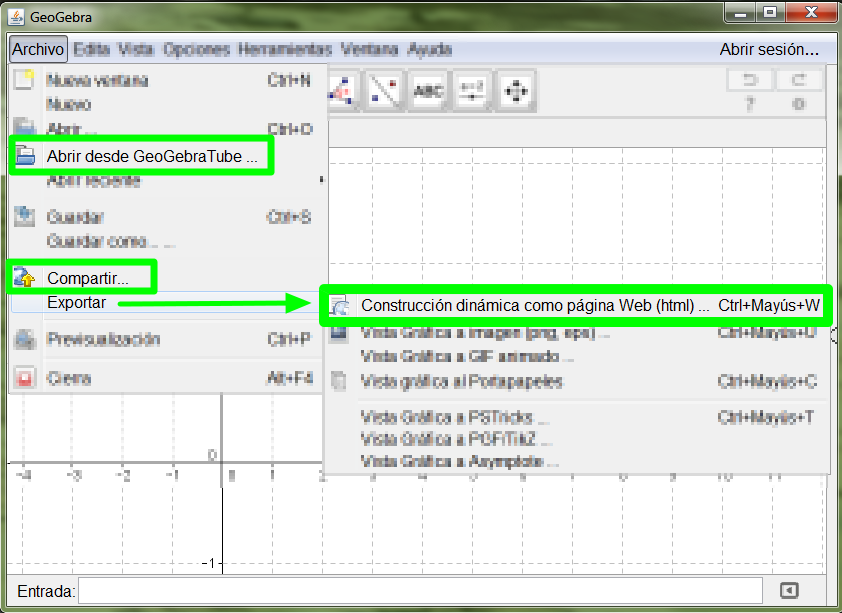Expand the Abrir reciente submenu arrow

pos(321,179)
